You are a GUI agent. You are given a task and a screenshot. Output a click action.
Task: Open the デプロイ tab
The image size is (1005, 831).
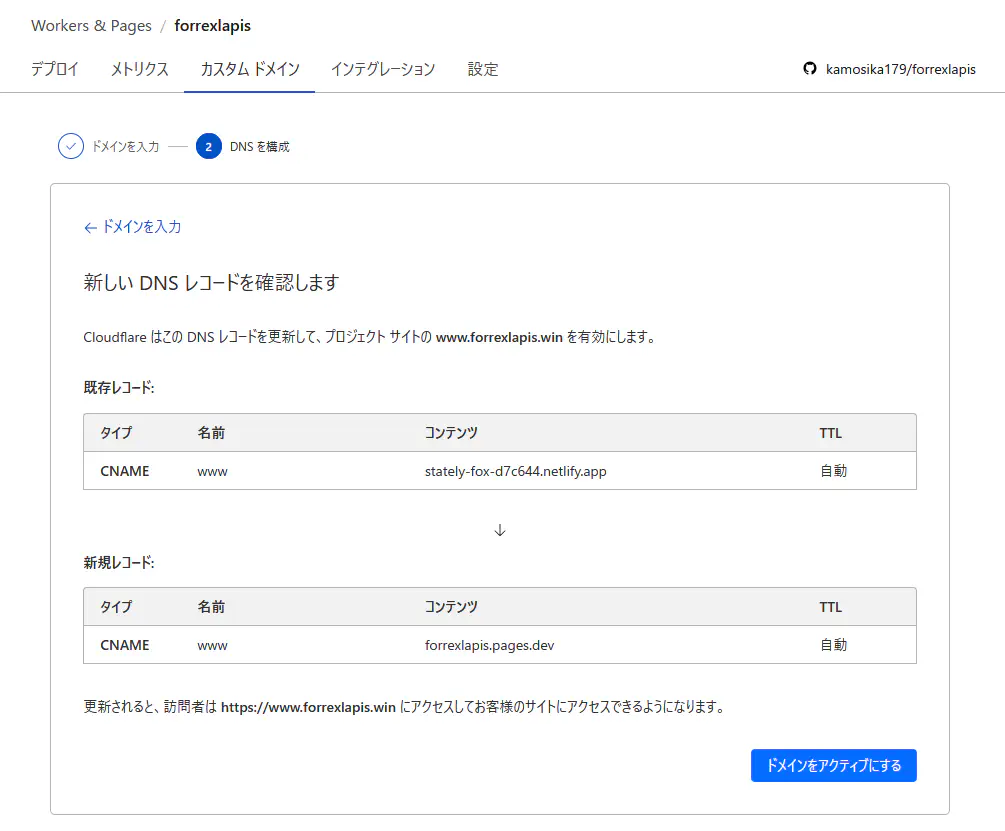[55, 69]
